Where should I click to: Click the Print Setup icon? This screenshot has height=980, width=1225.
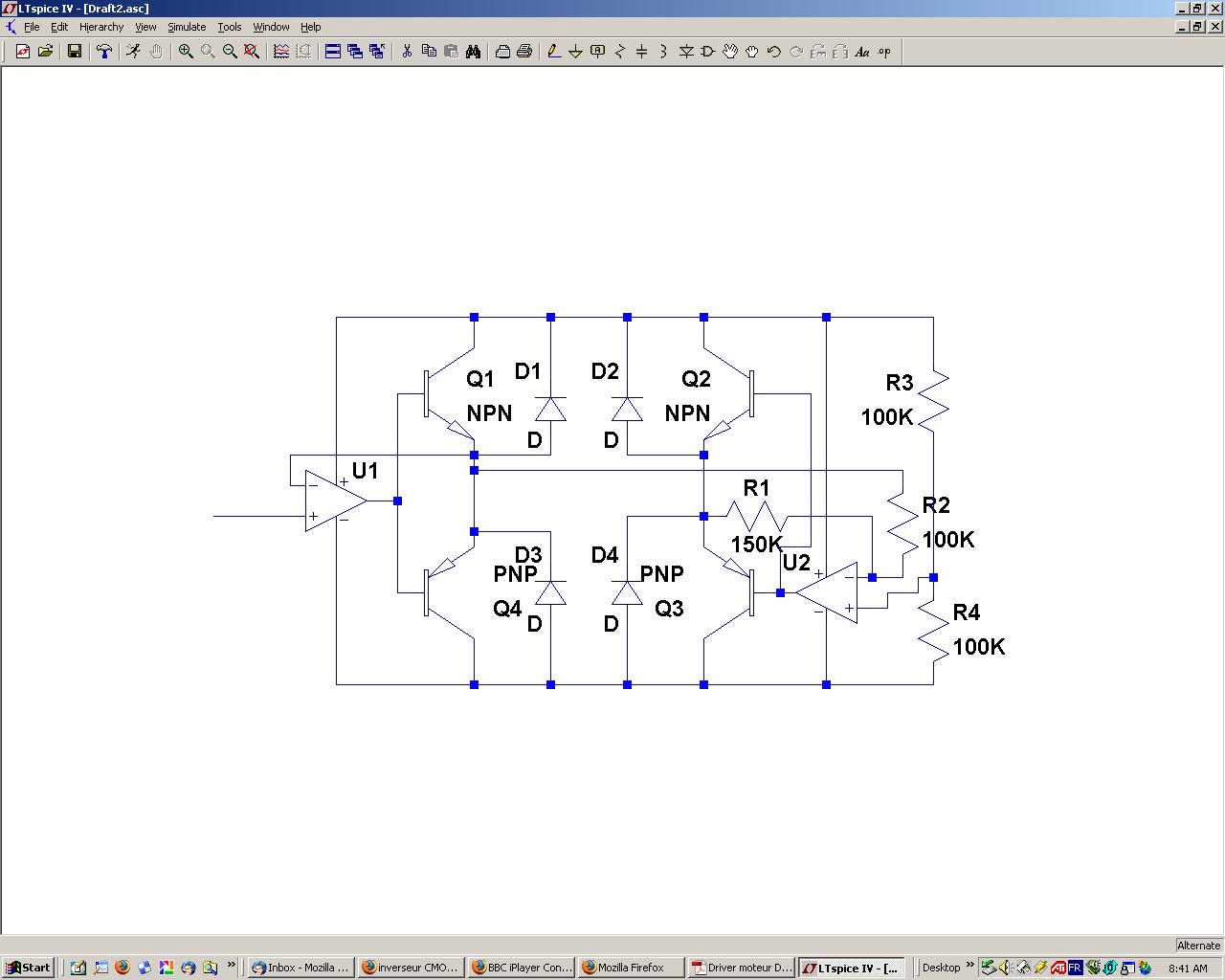pyautogui.click(x=502, y=52)
